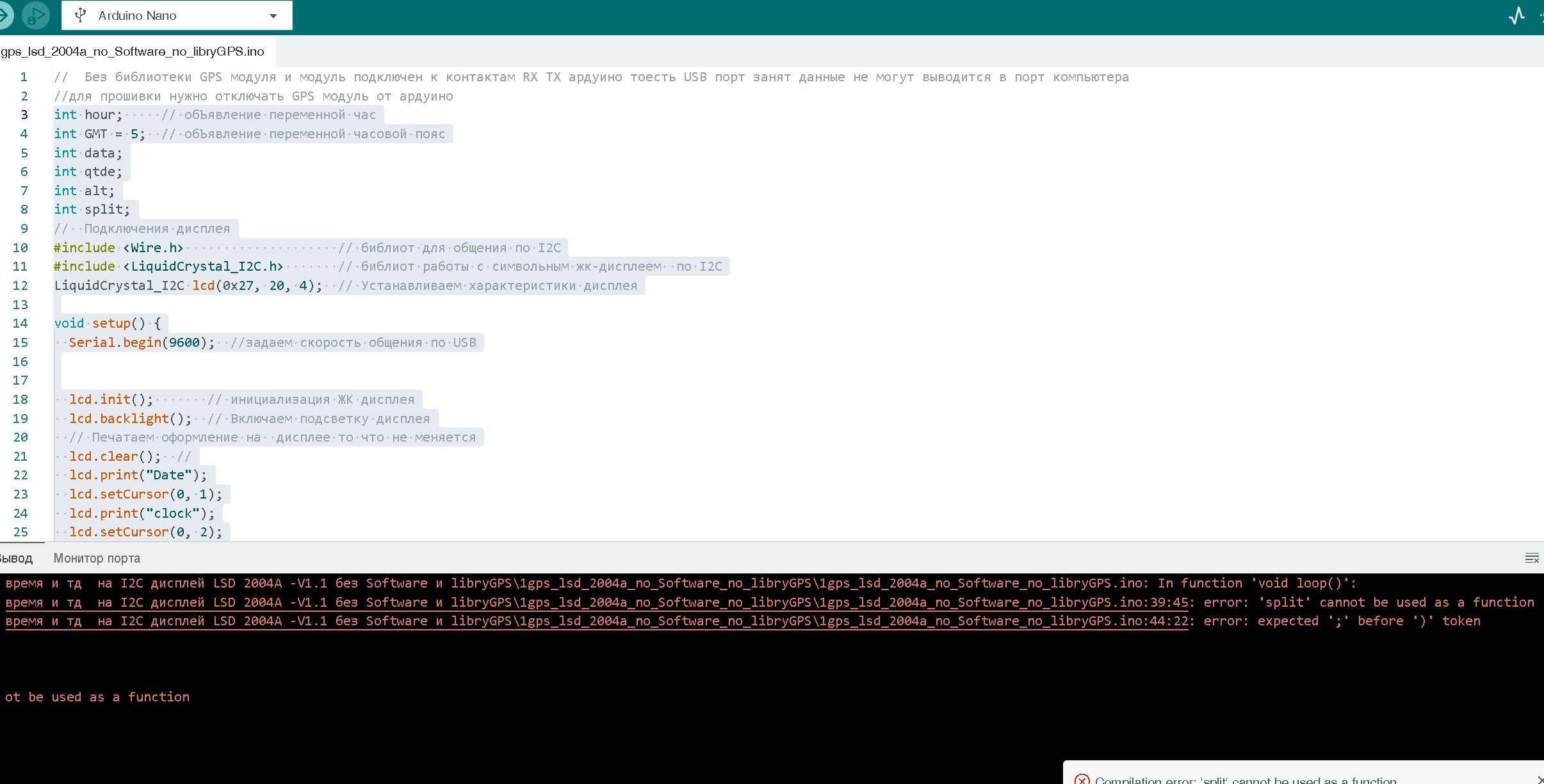Clear output using the lines-x icon
Image resolution: width=1544 pixels, height=784 pixels.
coord(1531,558)
